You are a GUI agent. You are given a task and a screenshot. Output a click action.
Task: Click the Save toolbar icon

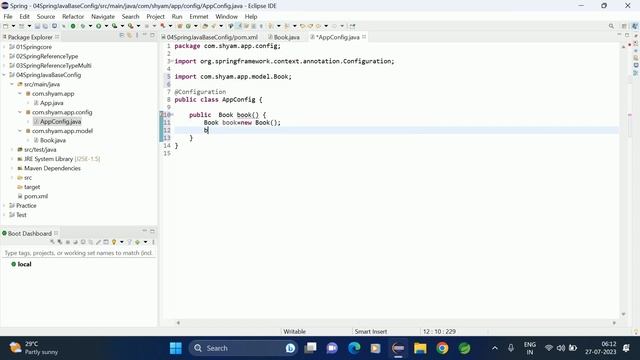[37, 26]
